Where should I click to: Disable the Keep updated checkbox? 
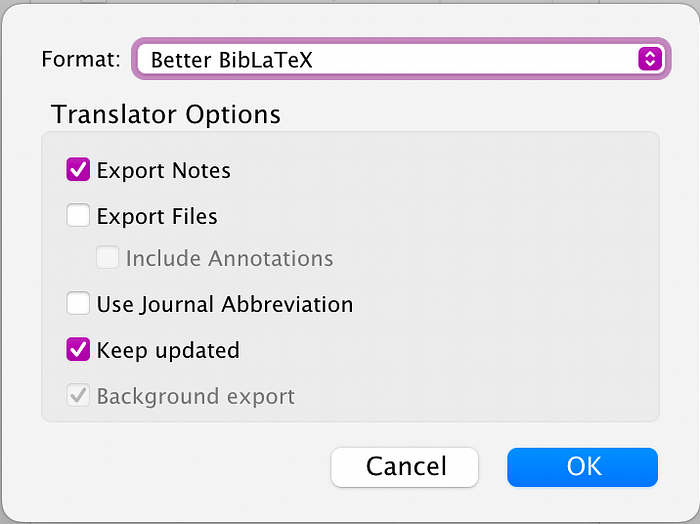[x=78, y=349]
